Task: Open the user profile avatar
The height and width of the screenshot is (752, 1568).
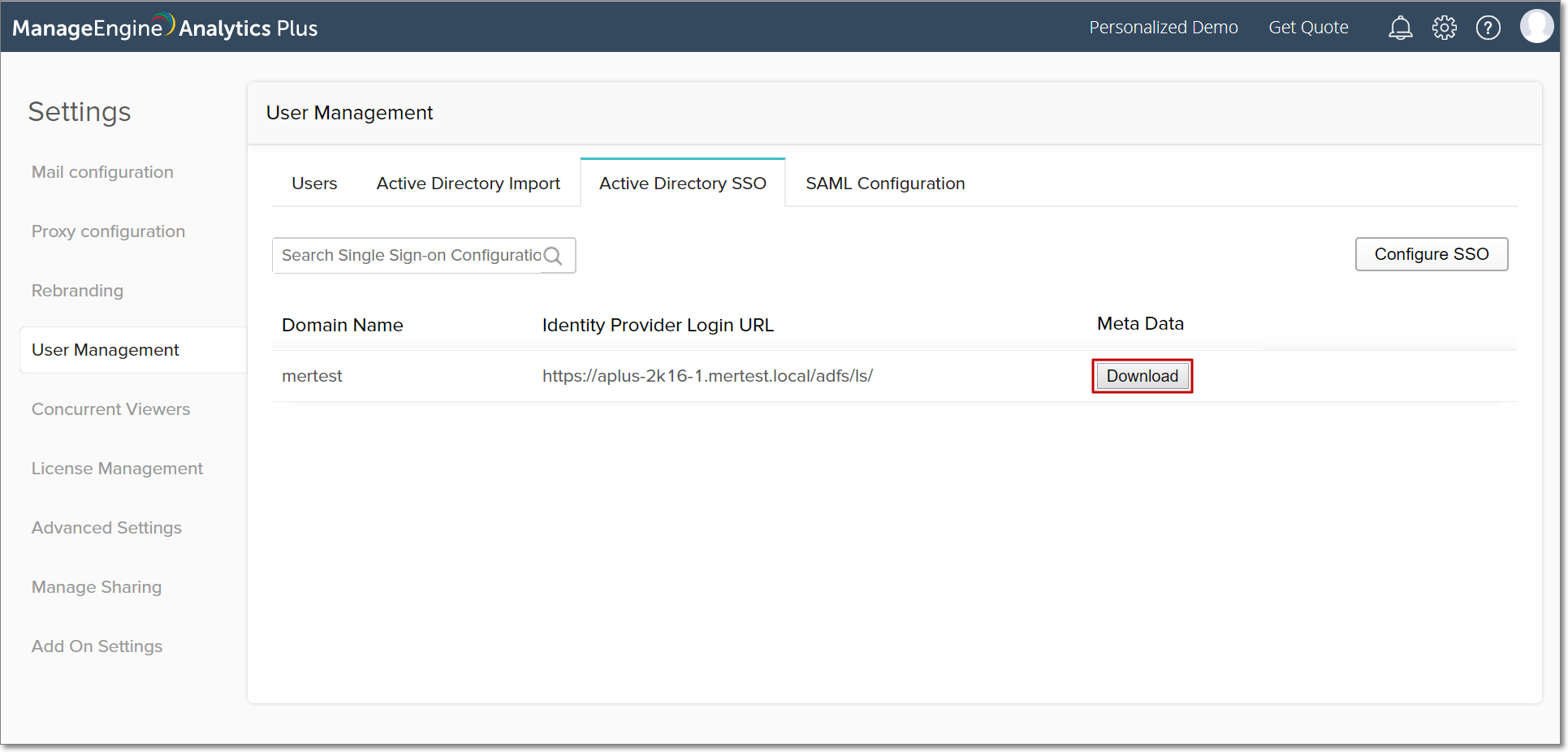Action: point(1536,27)
